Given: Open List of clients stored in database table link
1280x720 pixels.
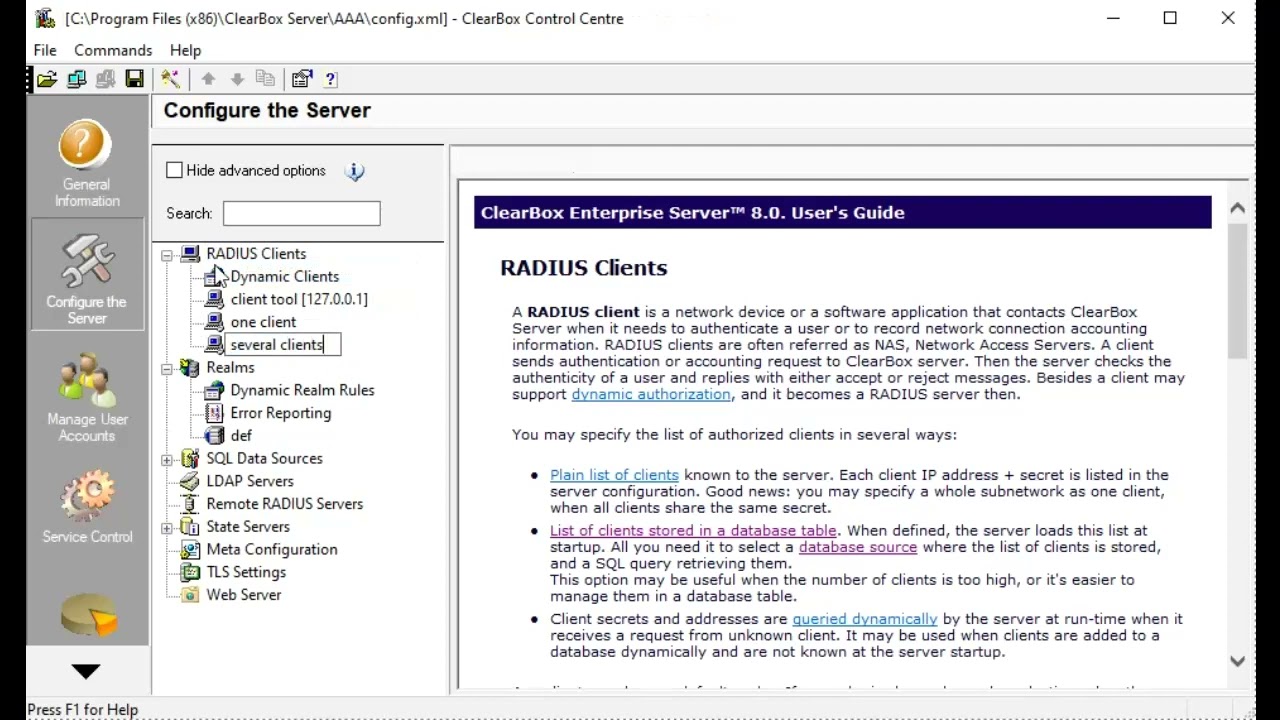Looking at the screenshot, I should click(693, 530).
